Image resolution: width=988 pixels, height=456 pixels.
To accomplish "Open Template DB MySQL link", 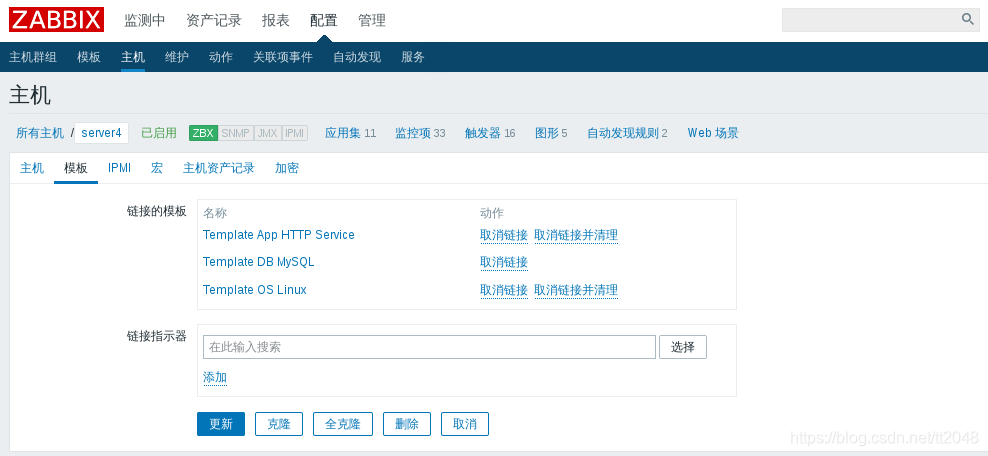I will click(x=258, y=262).
